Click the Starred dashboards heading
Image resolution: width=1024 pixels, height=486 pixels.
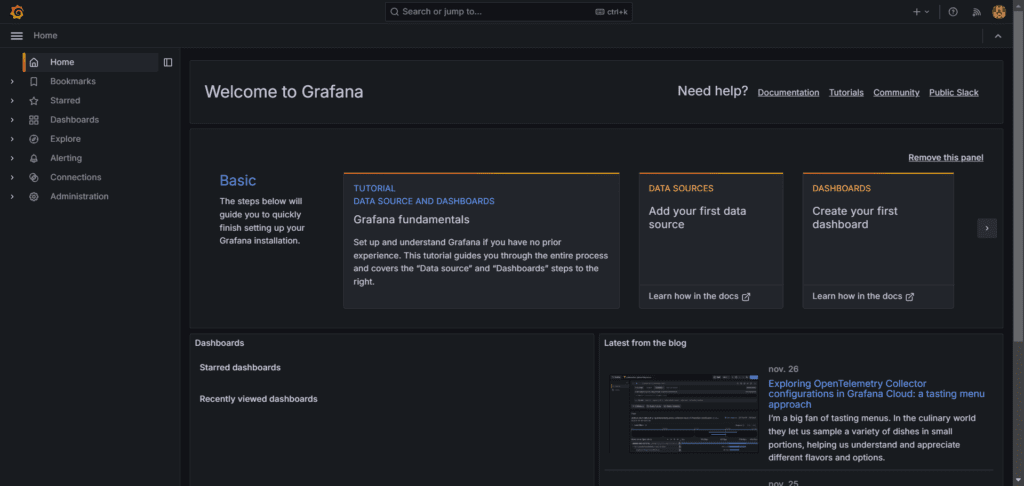[x=240, y=368]
